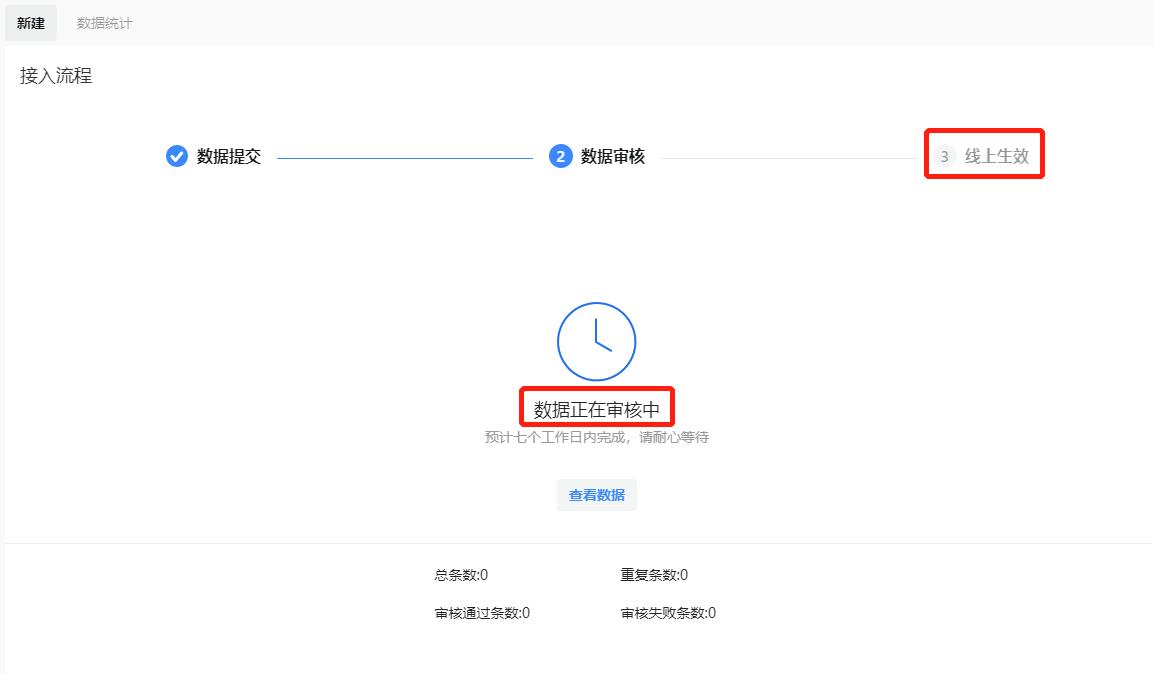Click the 重复条数 count

[x=654, y=575]
